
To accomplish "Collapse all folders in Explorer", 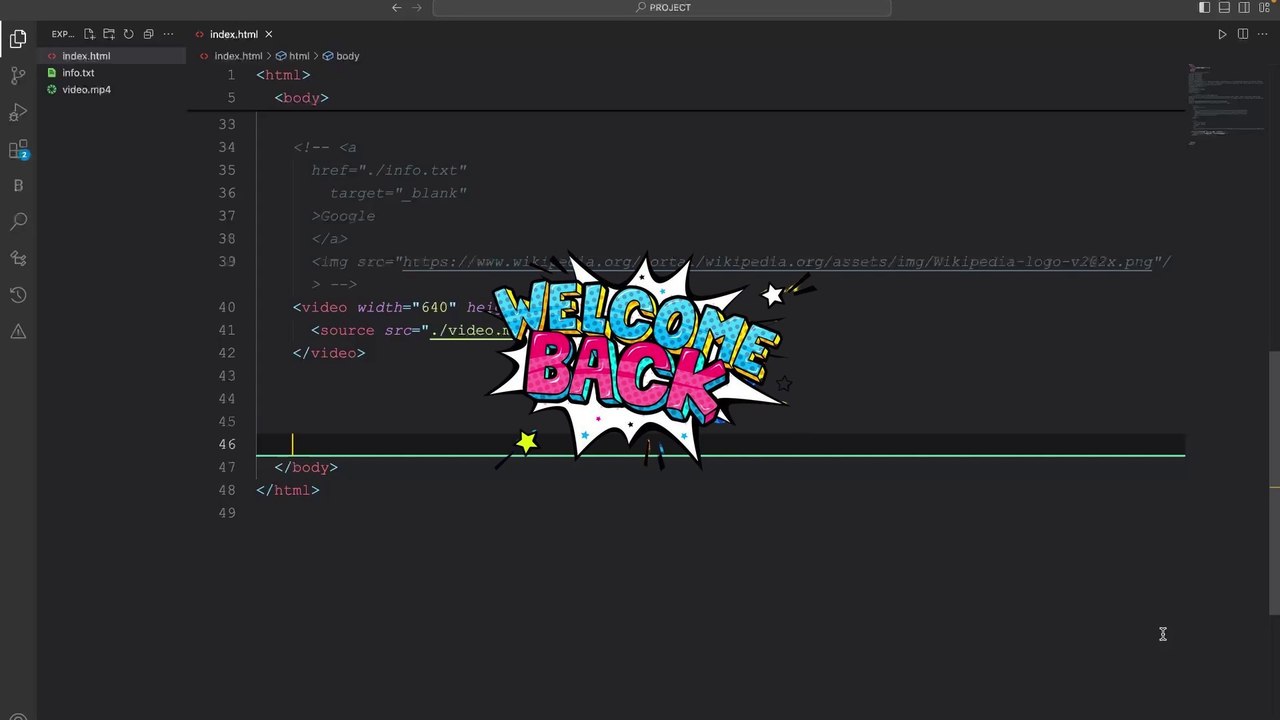I will point(148,34).
